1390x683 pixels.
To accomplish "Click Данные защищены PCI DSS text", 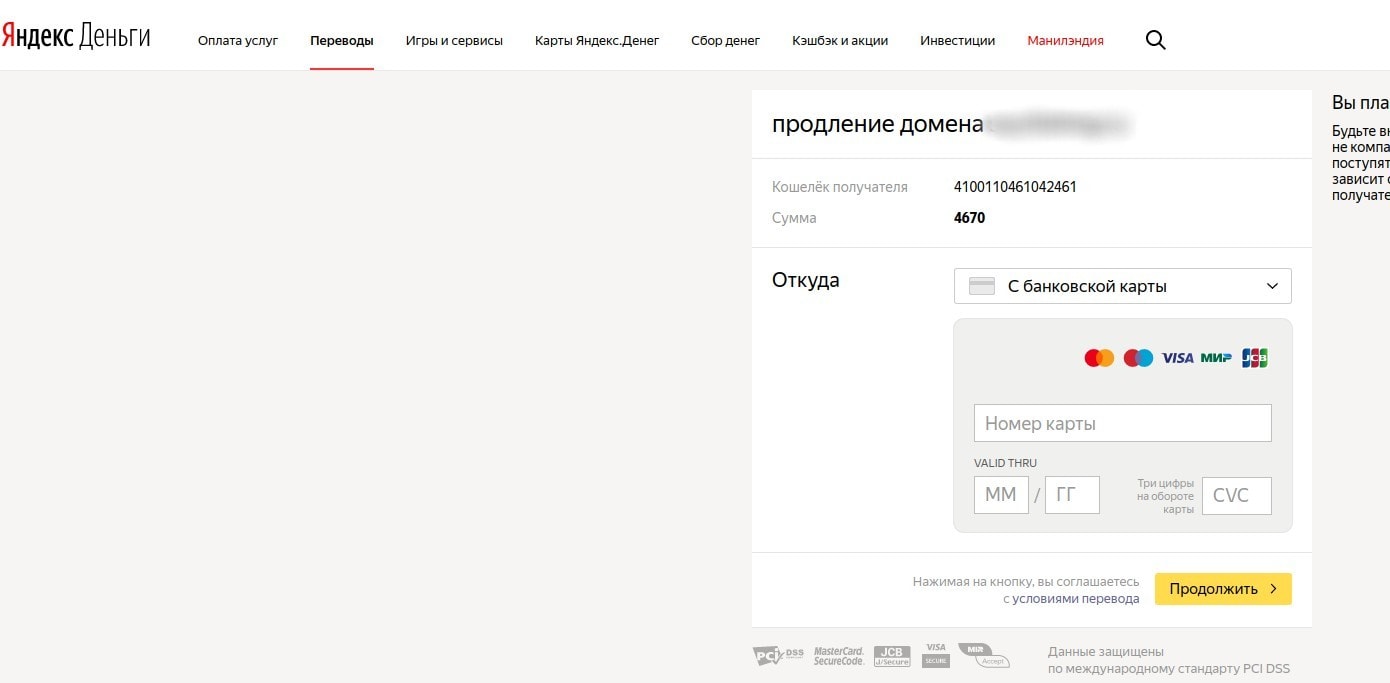I will coord(1170,660).
